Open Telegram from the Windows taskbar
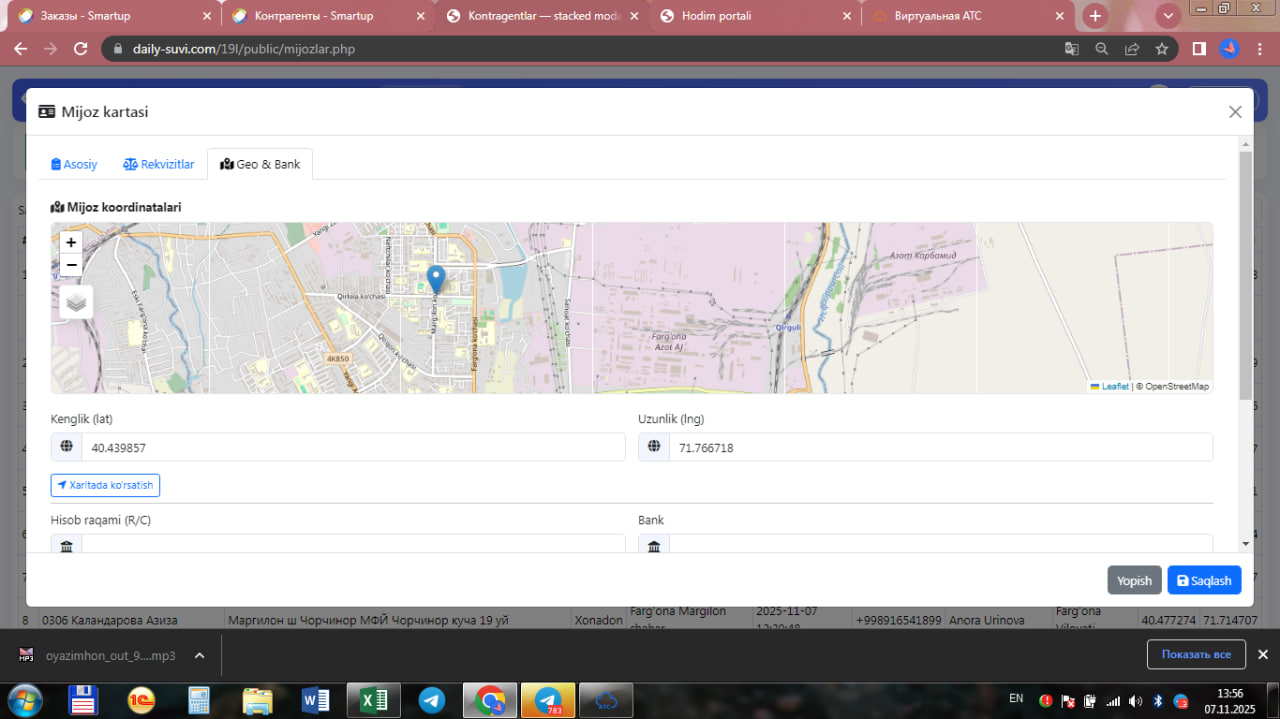Image resolution: width=1280 pixels, height=719 pixels. (x=432, y=700)
